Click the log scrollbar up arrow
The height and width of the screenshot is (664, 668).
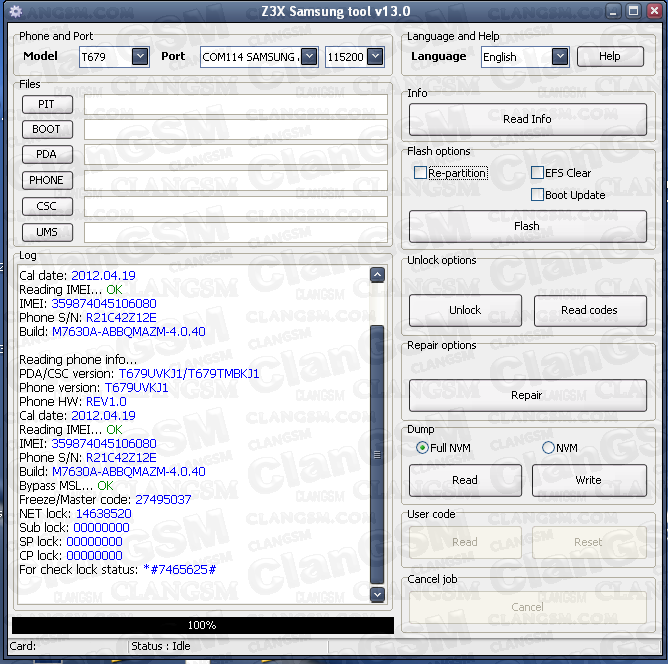click(x=377, y=275)
